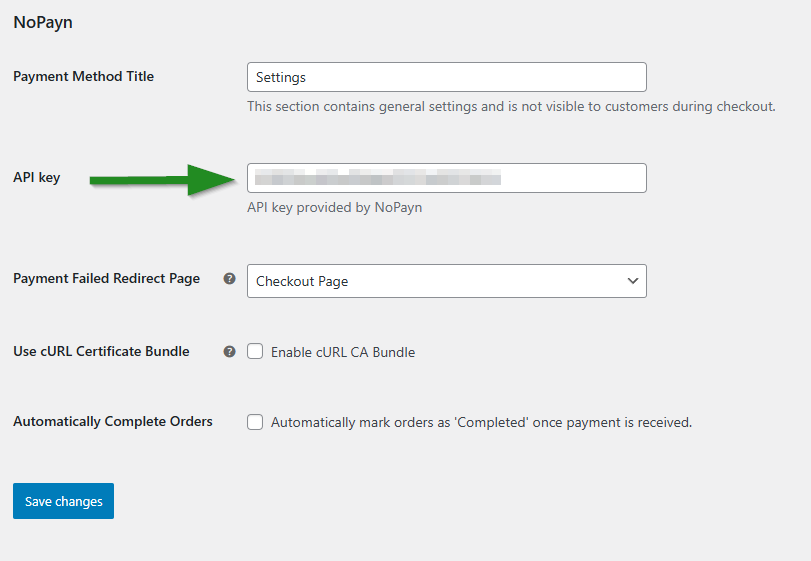The image size is (811, 561).
Task: Click the 'Payment Method Title' field label
Action: (x=83, y=76)
